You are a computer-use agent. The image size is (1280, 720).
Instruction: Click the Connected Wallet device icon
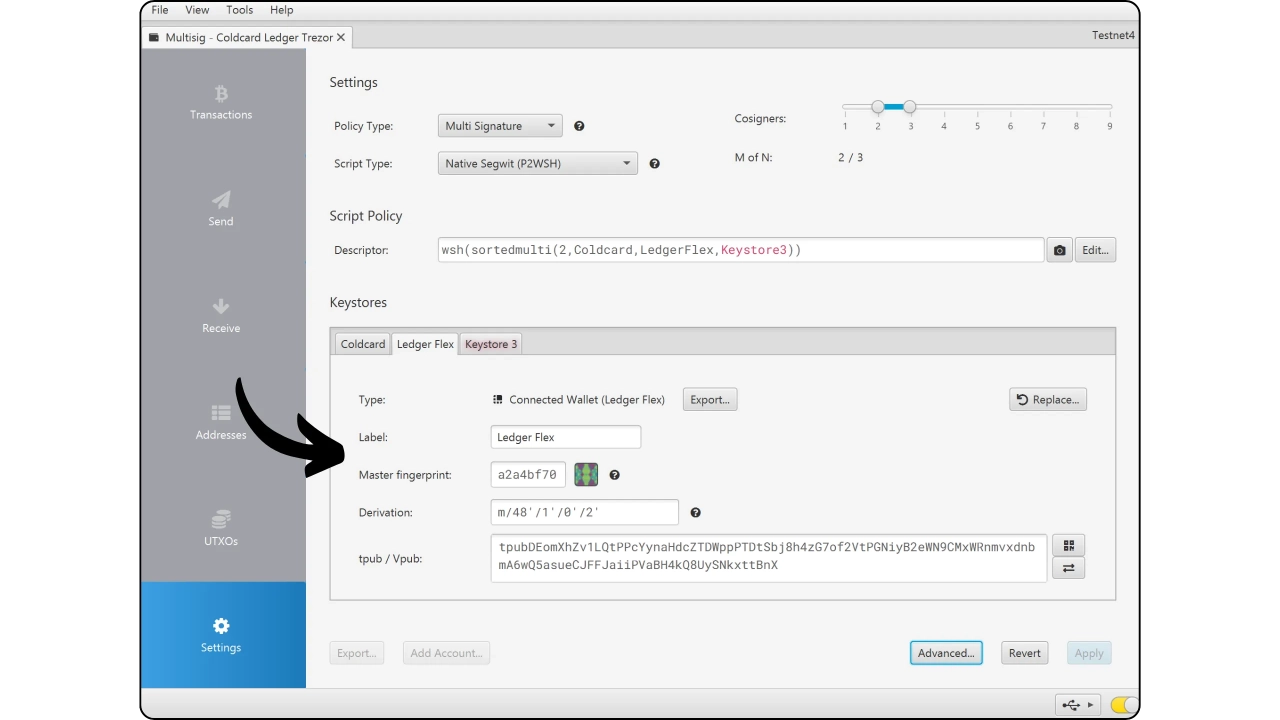coord(498,399)
